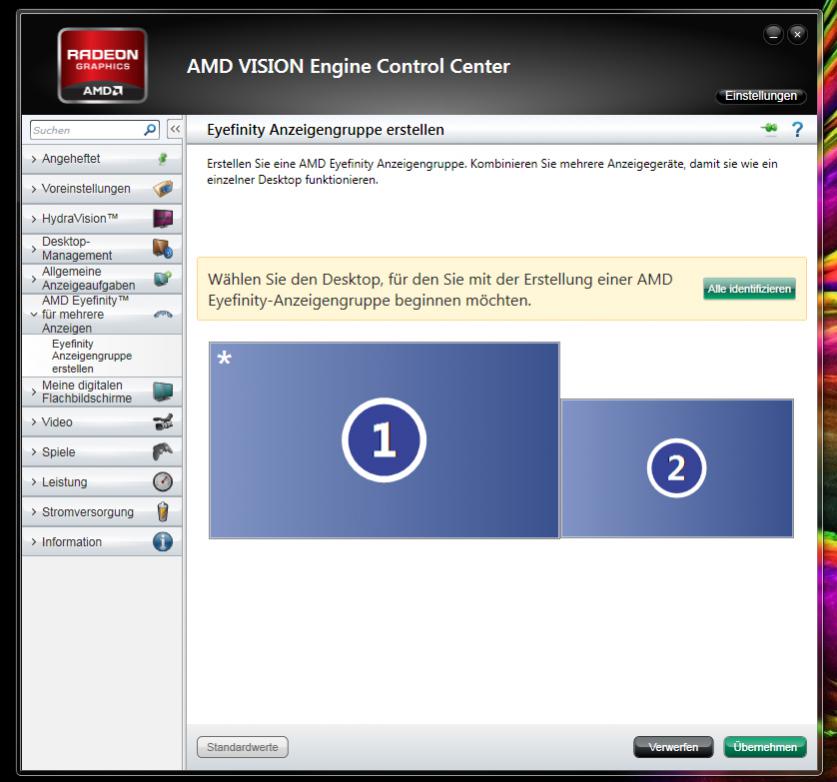
Task: Expand the Spiele section chevron
Action: (x=34, y=452)
